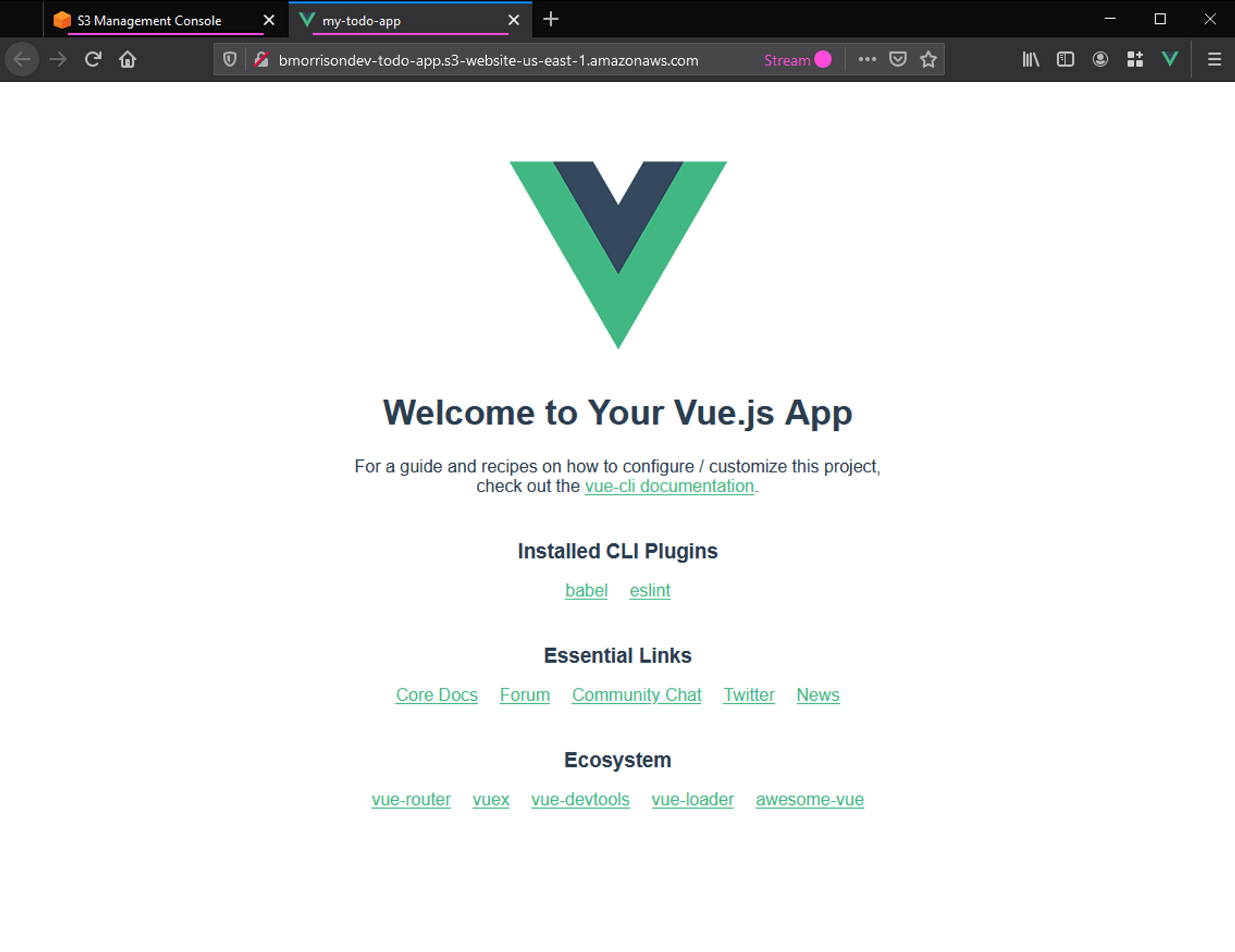Open the hamburger application menu
The width and height of the screenshot is (1235, 952).
click(1214, 59)
